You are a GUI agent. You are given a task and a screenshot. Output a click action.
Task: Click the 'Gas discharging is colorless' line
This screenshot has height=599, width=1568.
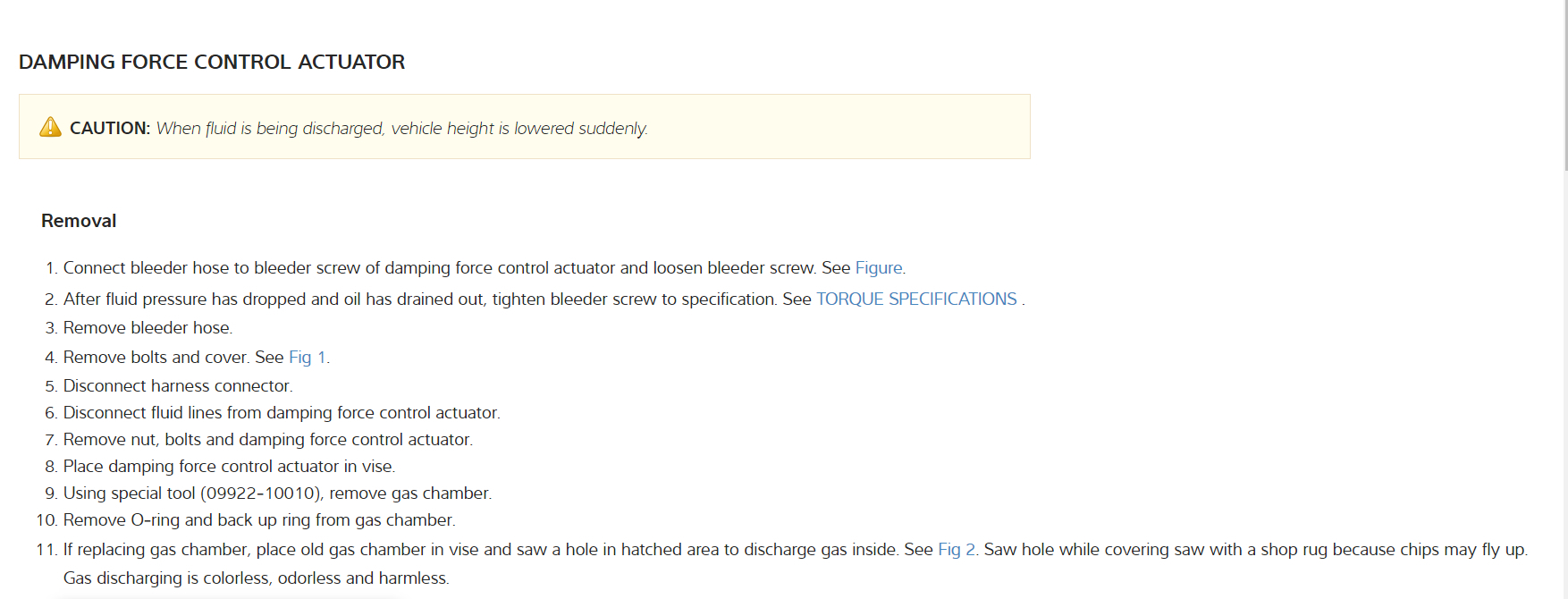click(x=256, y=578)
